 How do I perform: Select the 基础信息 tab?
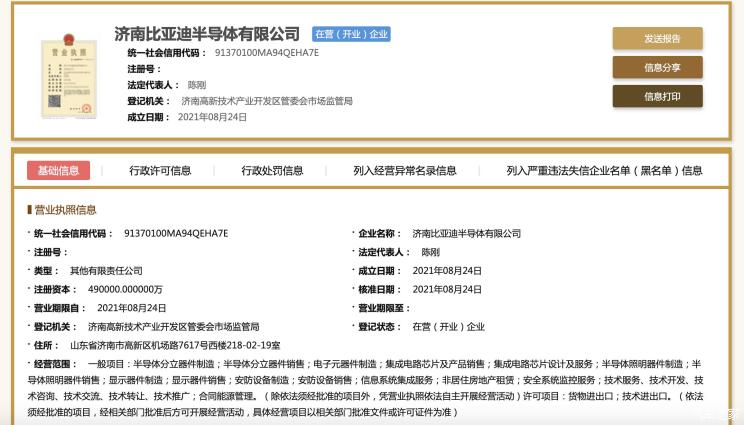[x=58, y=171]
